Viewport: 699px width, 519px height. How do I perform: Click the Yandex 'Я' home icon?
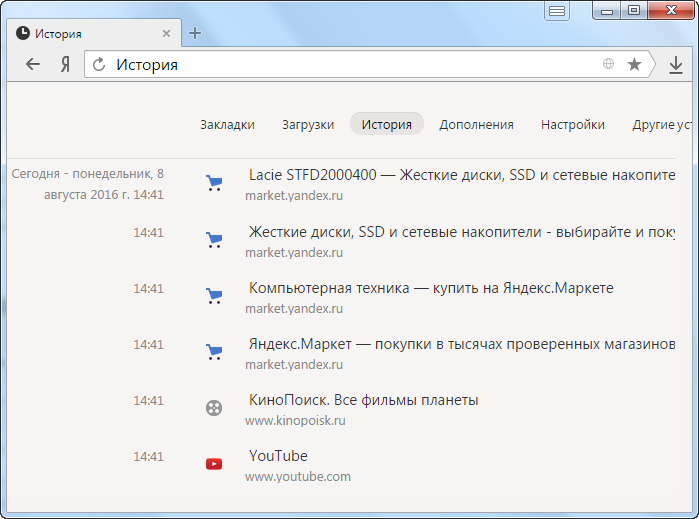coord(65,65)
